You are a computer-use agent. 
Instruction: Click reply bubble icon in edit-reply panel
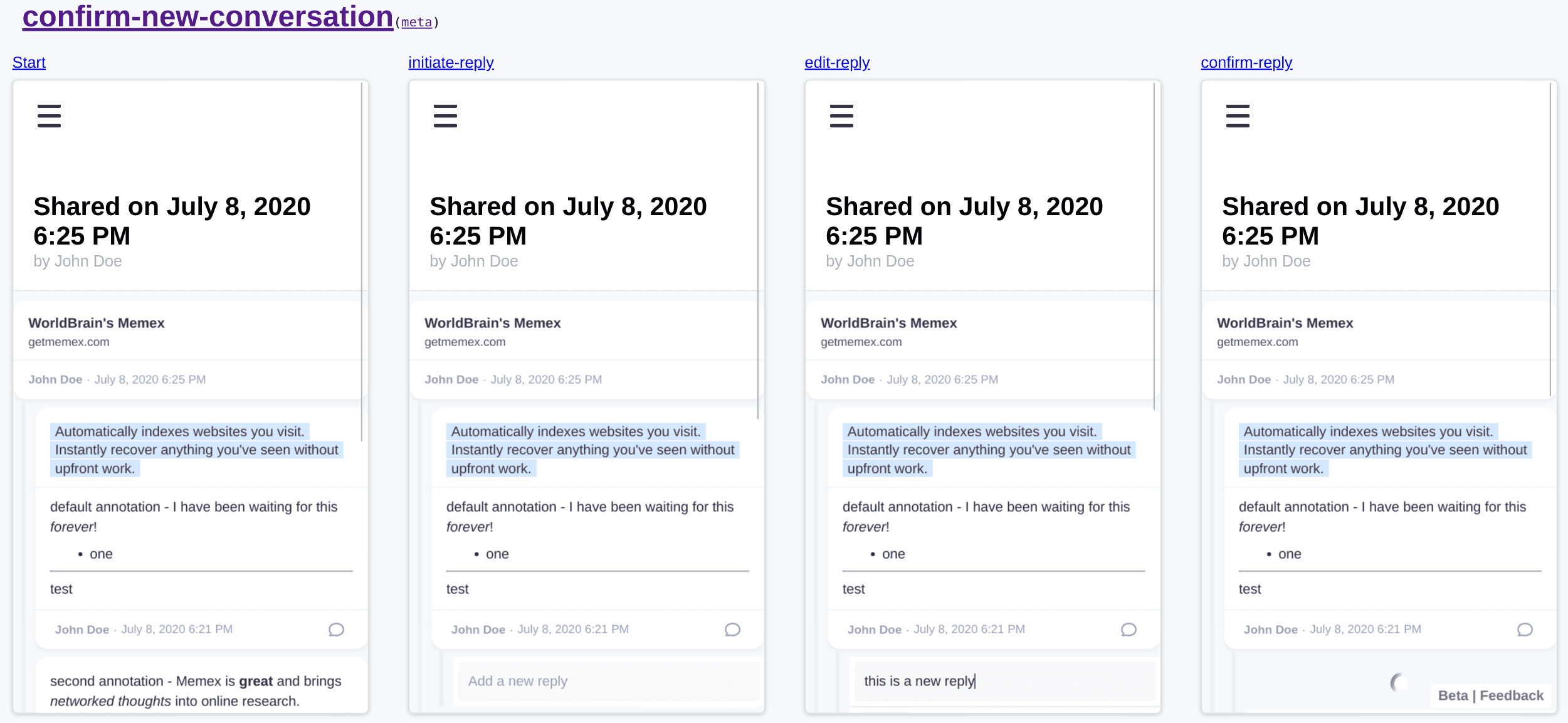pos(1129,629)
